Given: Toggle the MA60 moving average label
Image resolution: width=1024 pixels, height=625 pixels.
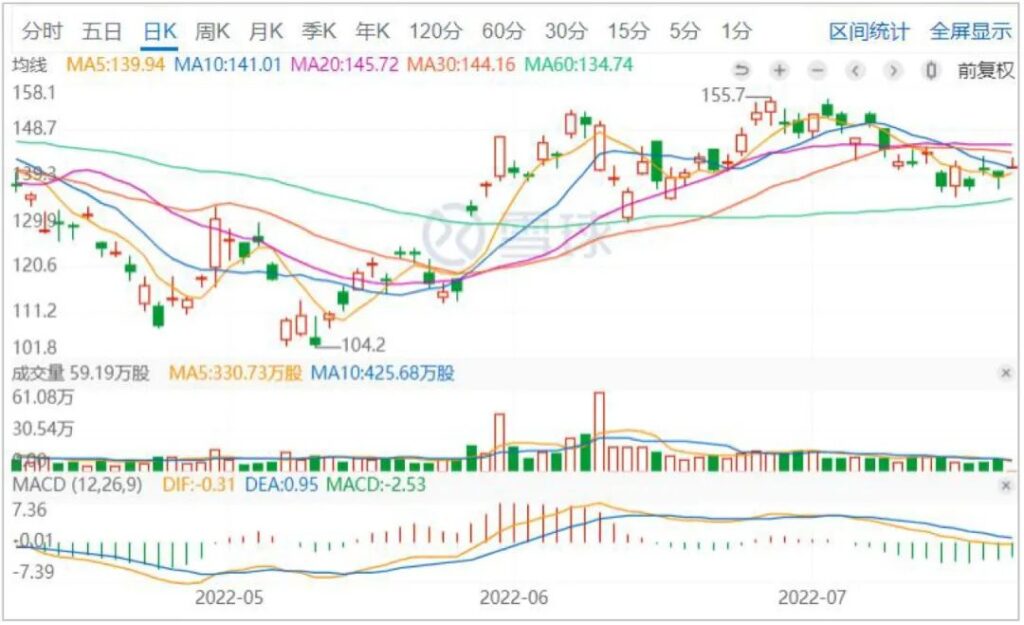Looking at the screenshot, I should point(579,65).
